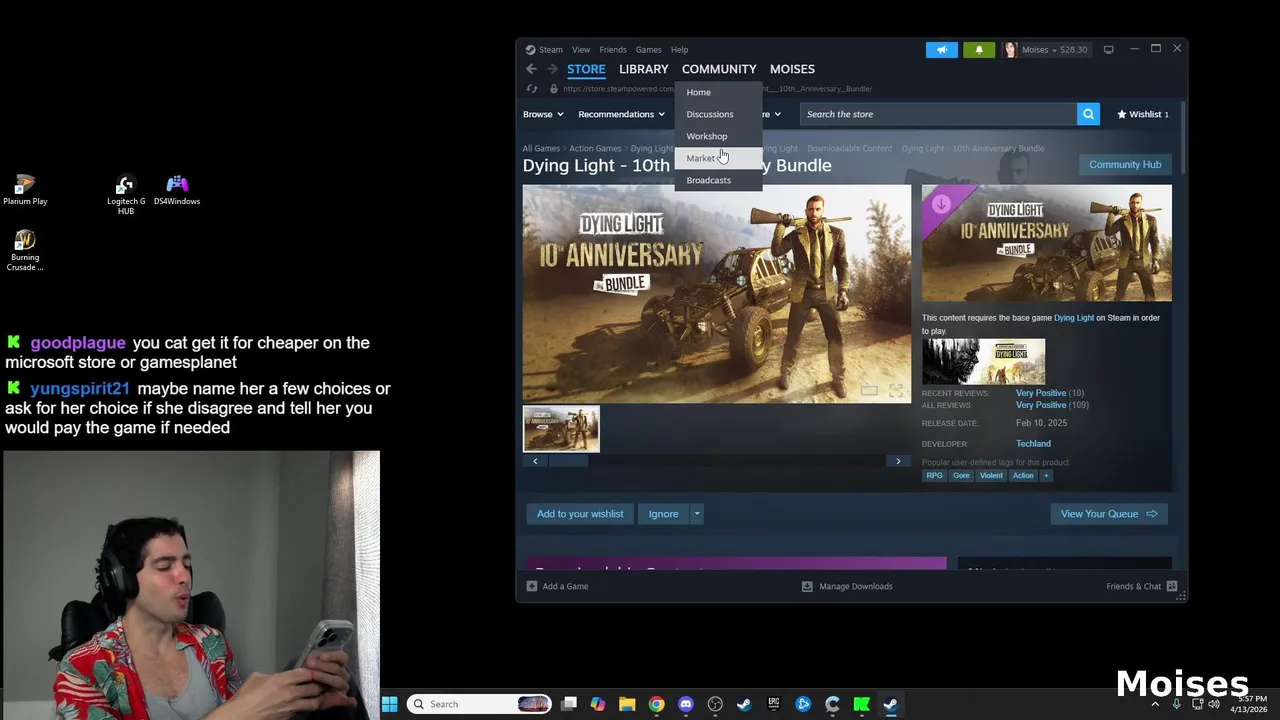Open Plarium Play desktop shortcut
The height and width of the screenshot is (720, 1280).
point(25,190)
